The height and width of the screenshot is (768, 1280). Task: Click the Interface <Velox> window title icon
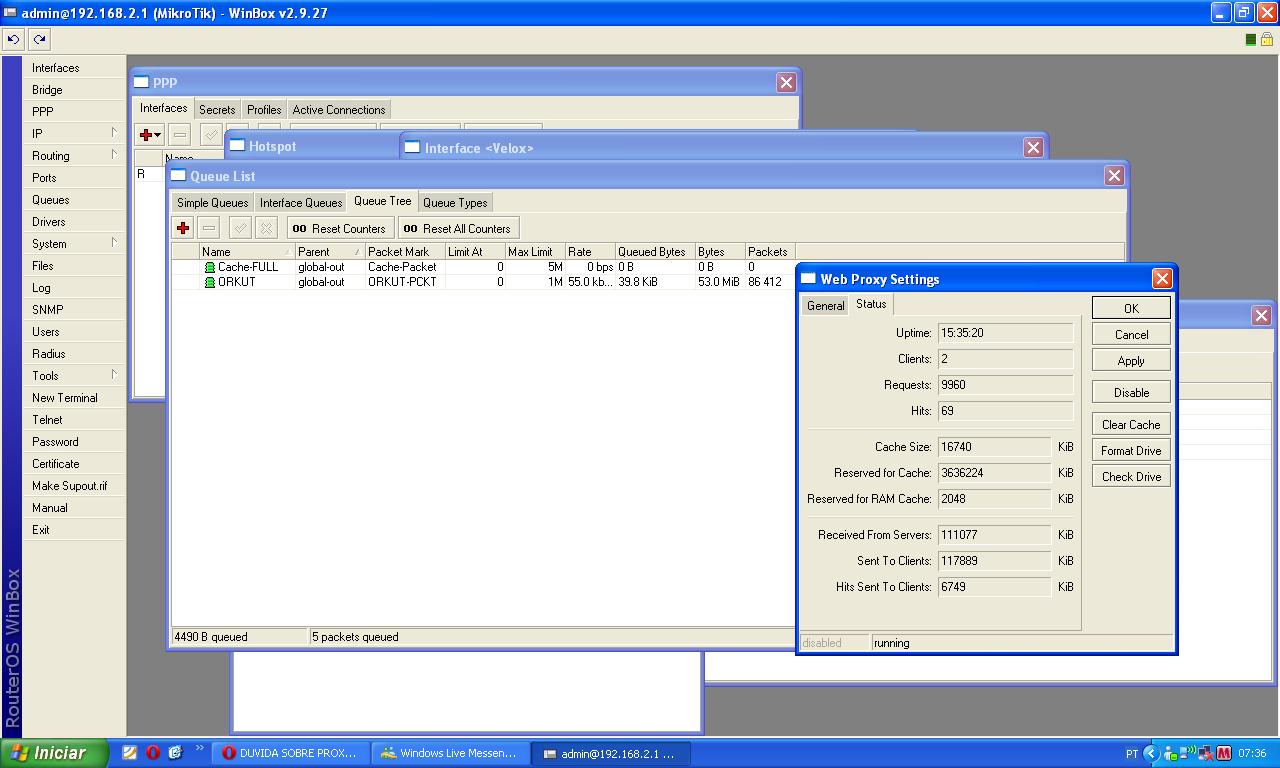[x=412, y=148]
